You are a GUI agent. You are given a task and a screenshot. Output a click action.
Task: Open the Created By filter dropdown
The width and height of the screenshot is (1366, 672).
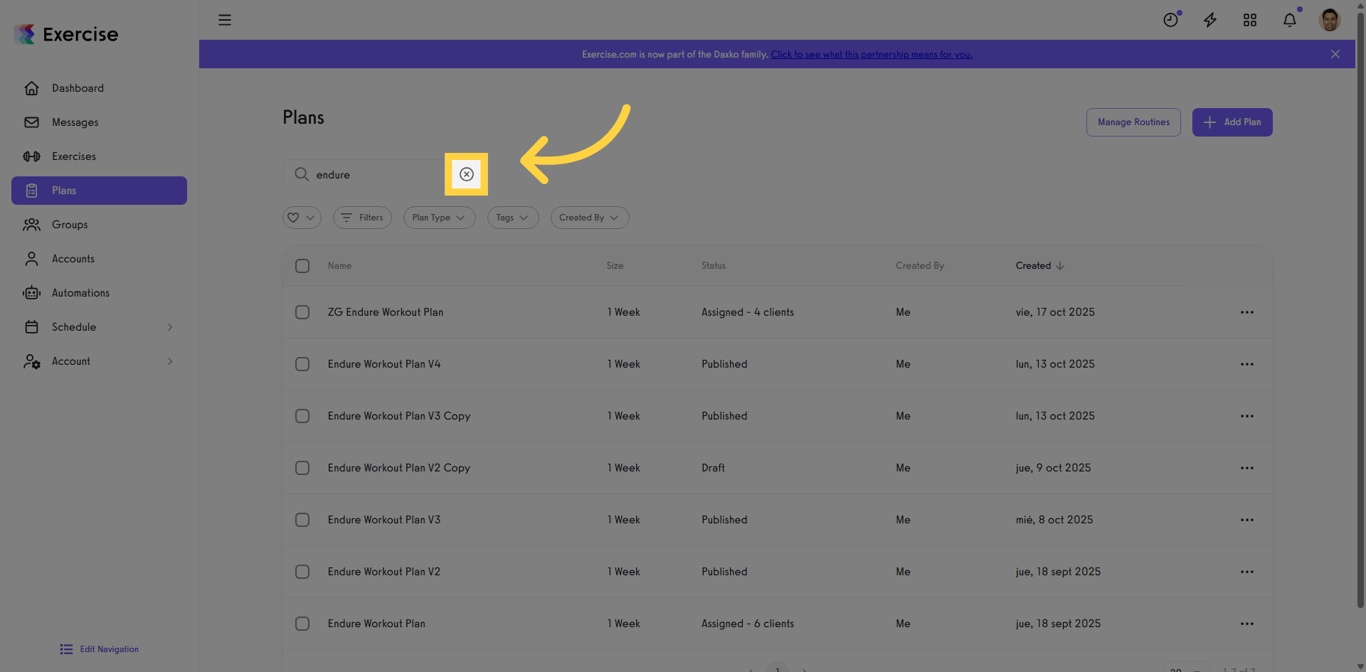[x=588, y=217]
